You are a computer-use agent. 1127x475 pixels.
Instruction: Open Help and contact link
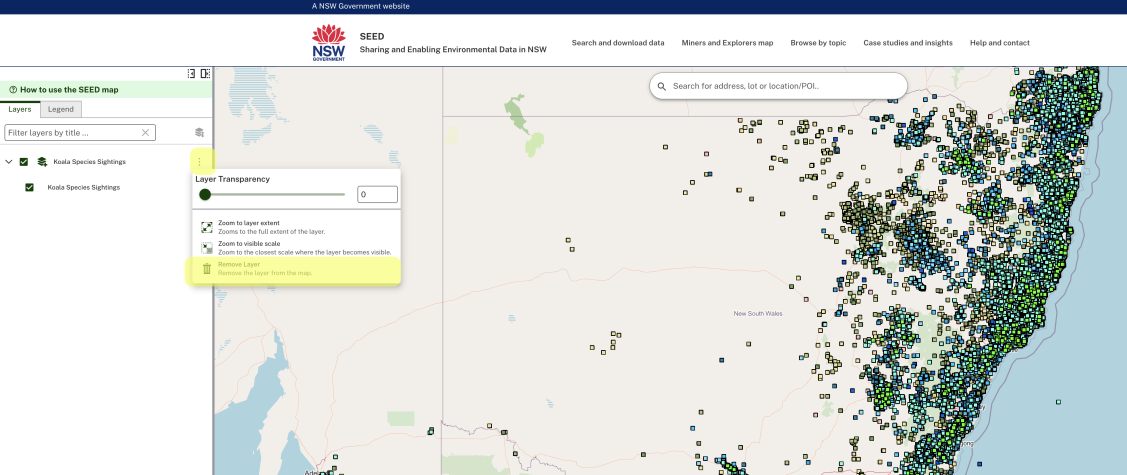tap(1000, 43)
